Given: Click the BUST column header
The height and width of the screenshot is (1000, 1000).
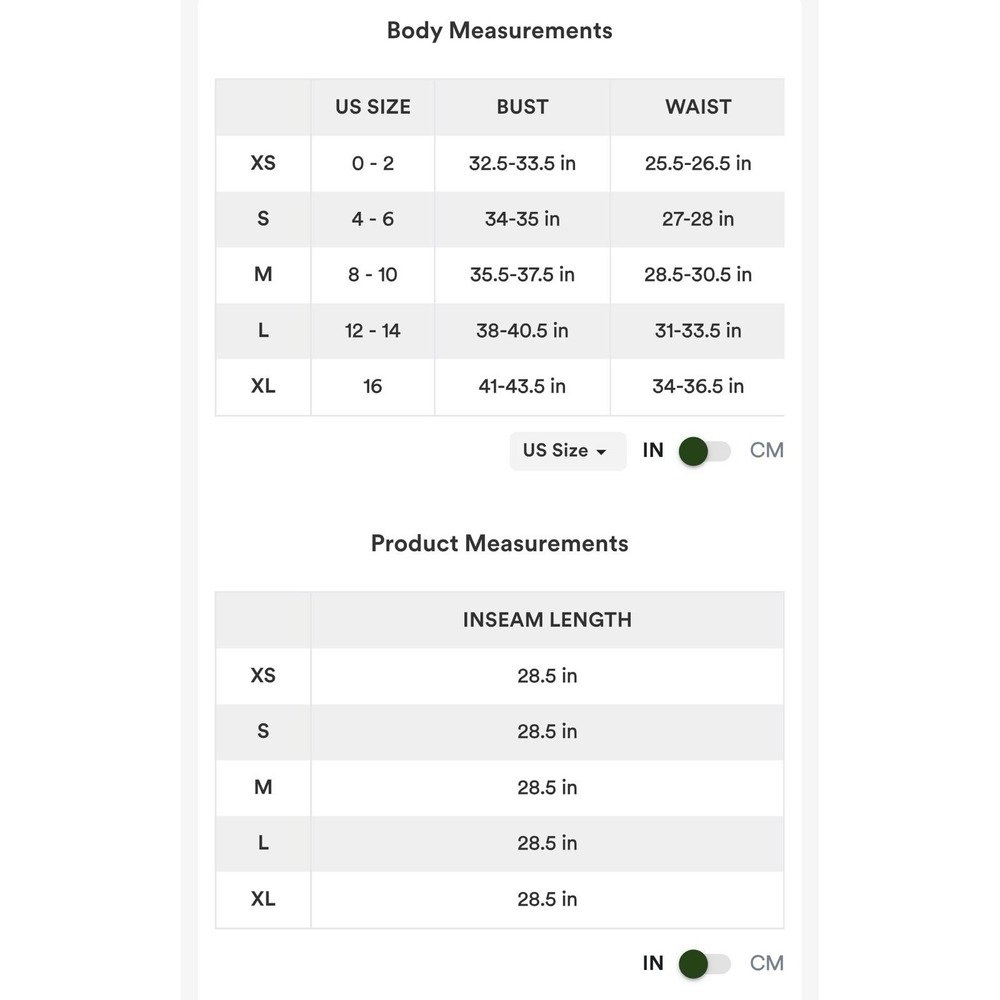Looking at the screenshot, I should point(522,107).
